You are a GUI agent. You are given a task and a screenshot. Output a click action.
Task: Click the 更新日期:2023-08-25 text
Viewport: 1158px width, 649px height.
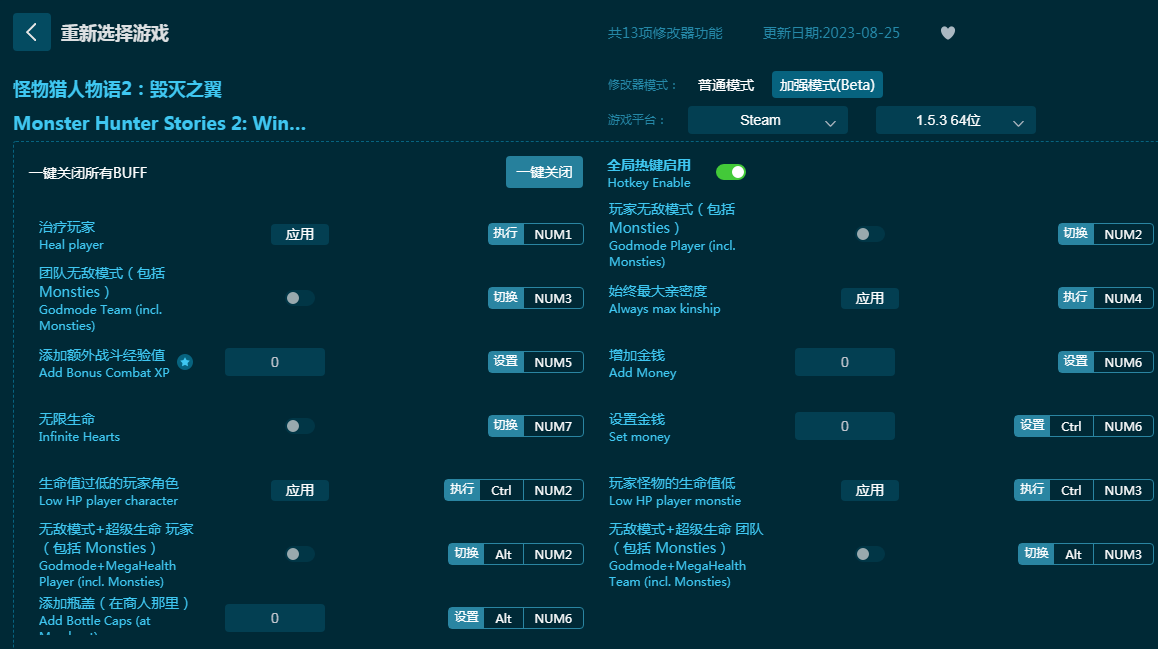click(x=832, y=33)
